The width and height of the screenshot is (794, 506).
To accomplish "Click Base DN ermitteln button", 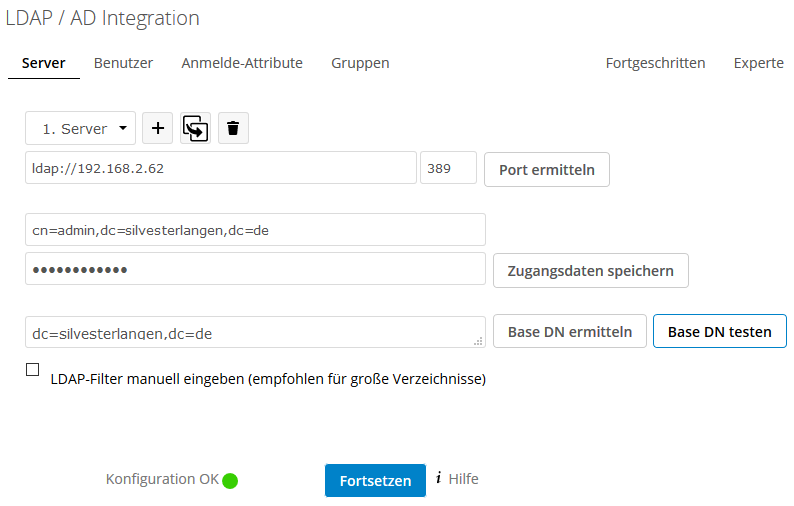I will pyautogui.click(x=570, y=331).
